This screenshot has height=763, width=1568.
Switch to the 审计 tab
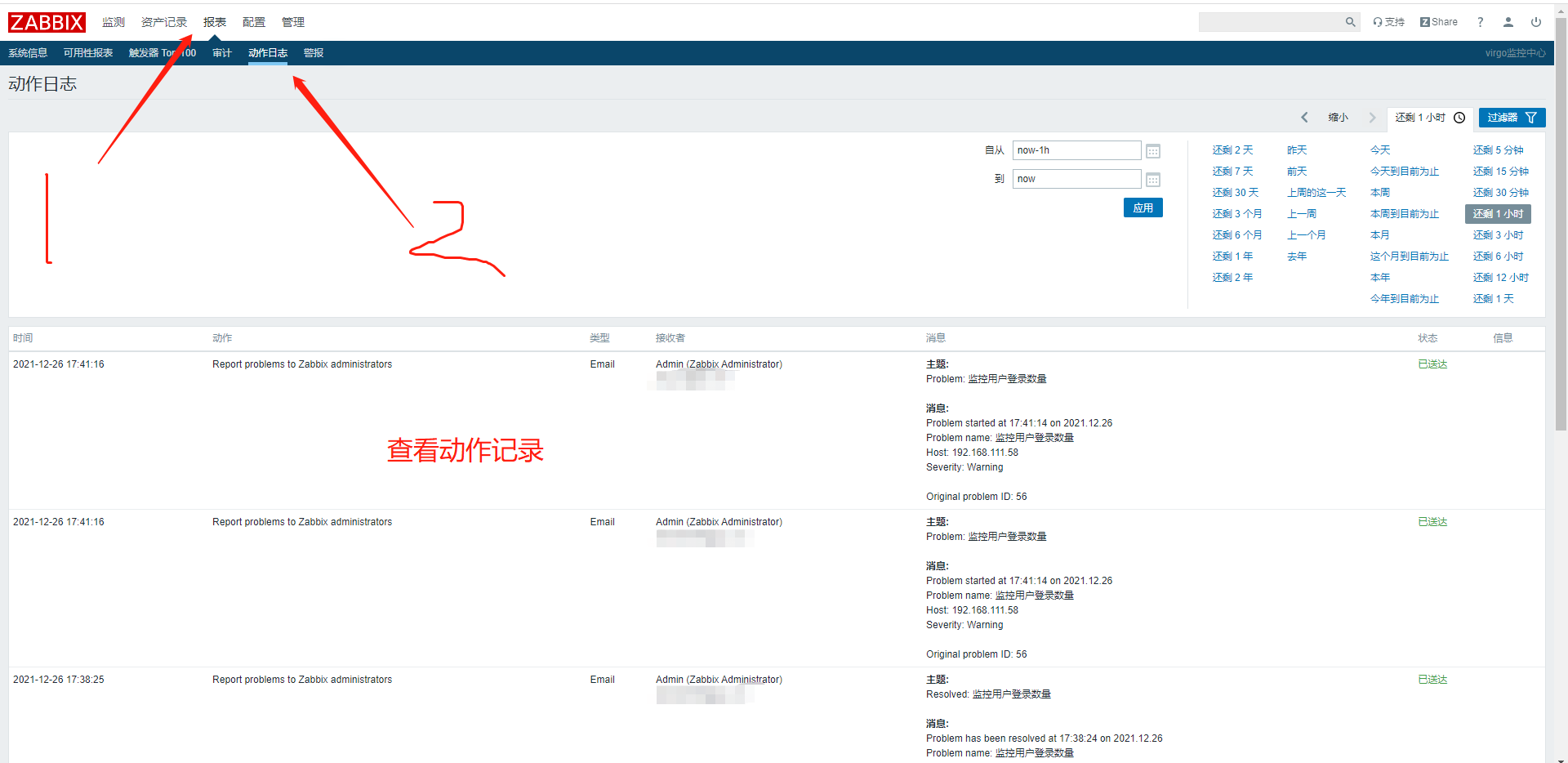pyautogui.click(x=221, y=52)
